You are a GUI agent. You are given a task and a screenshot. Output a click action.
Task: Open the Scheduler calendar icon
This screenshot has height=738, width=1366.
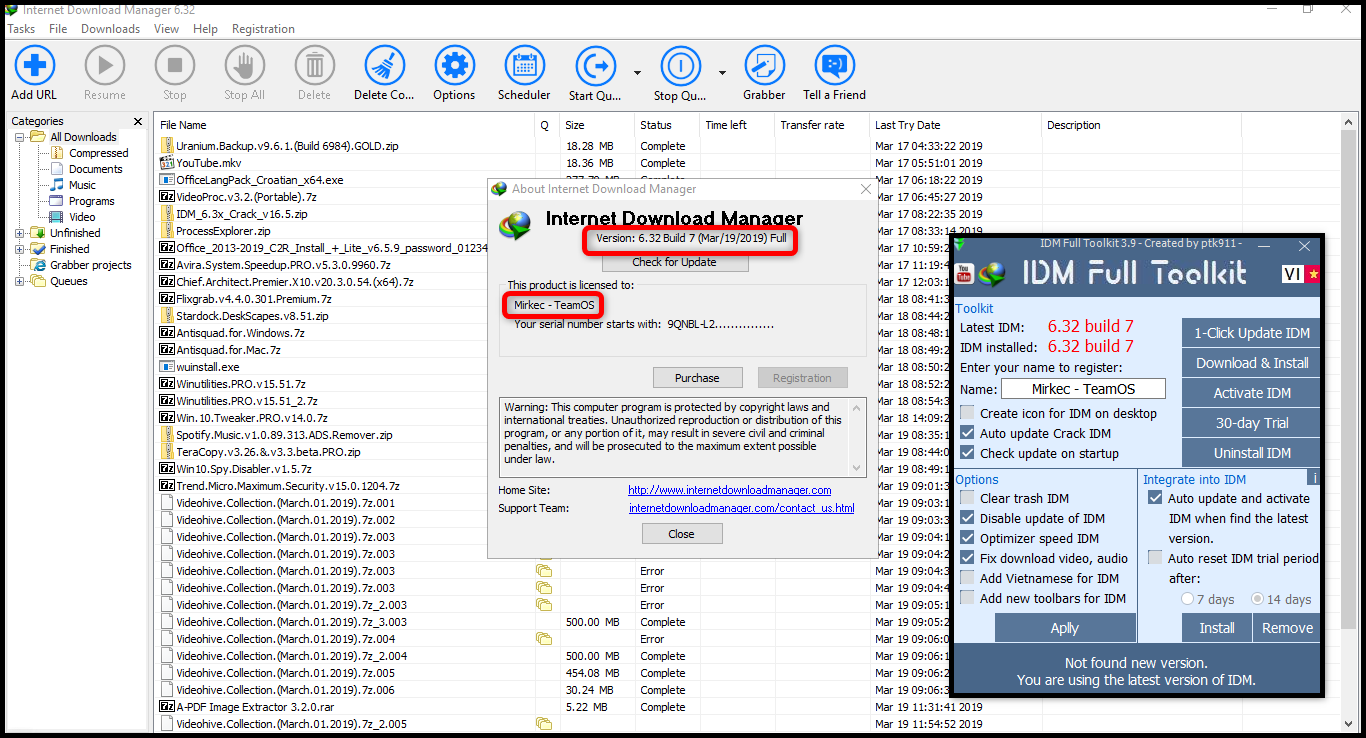pyautogui.click(x=524, y=66)
